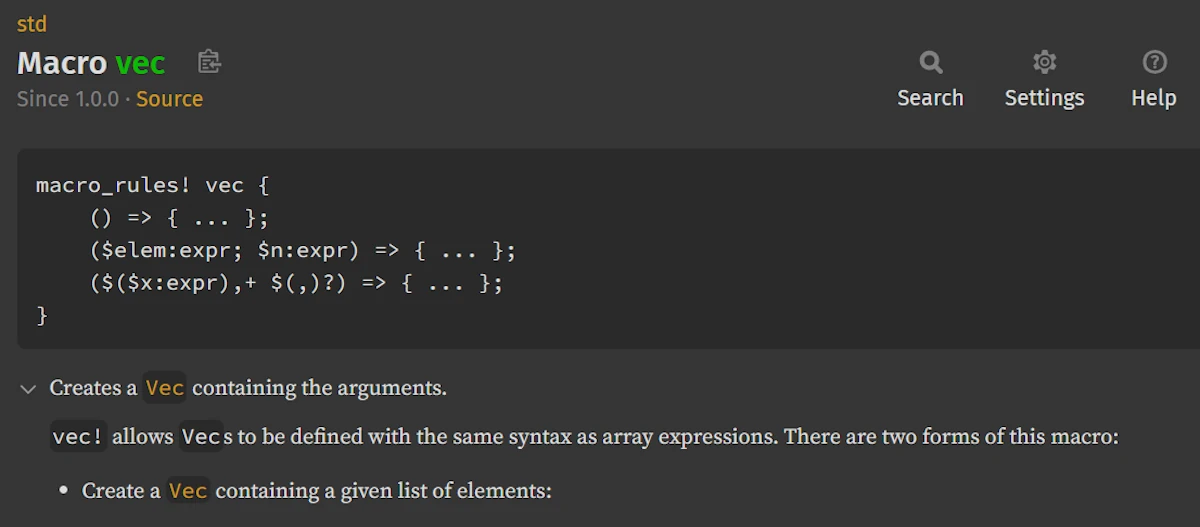
Task: Open Settings via the gear icon
Action: pyautogui.click(x=1045, y=63)
